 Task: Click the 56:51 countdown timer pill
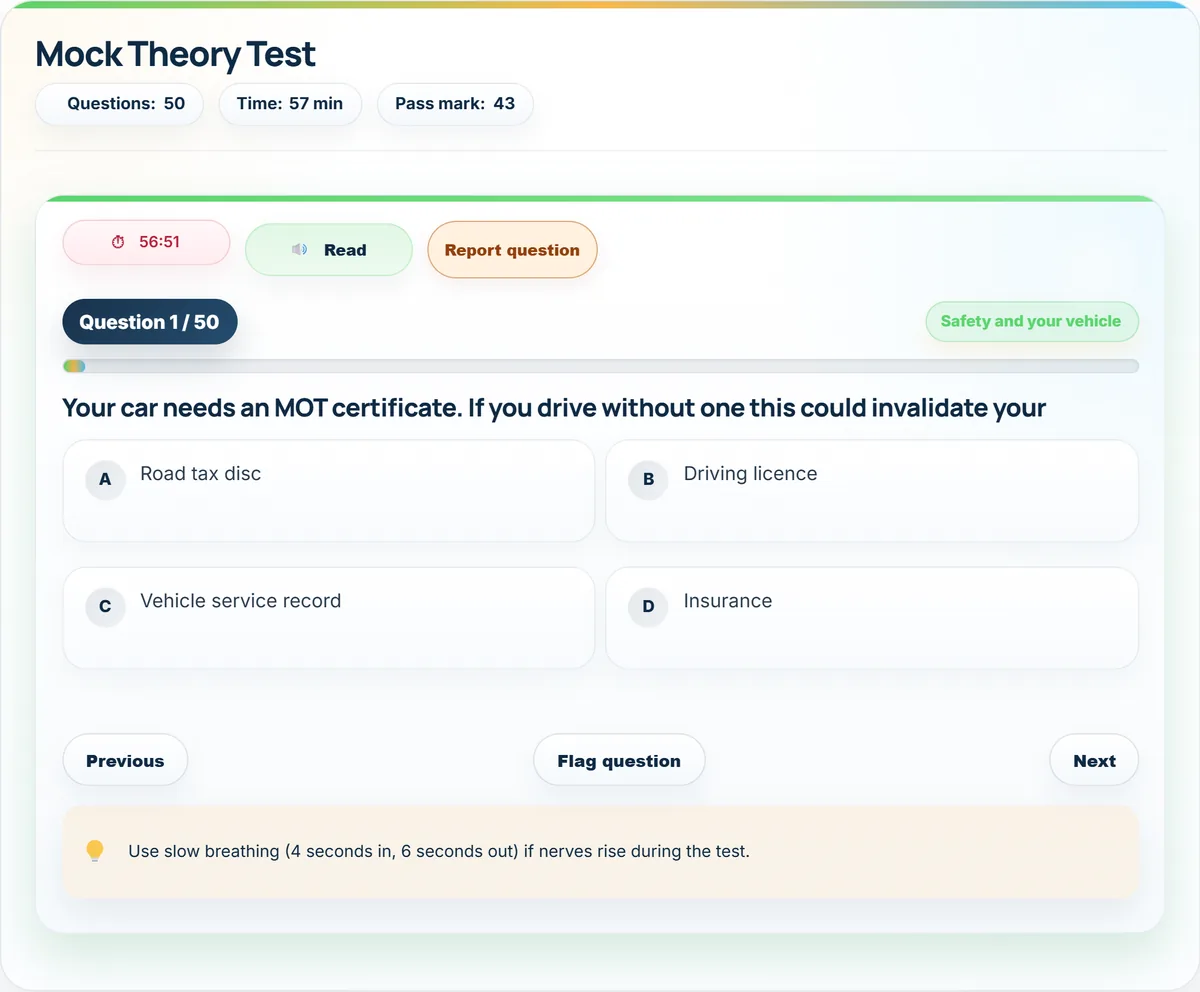coord(147,243)
